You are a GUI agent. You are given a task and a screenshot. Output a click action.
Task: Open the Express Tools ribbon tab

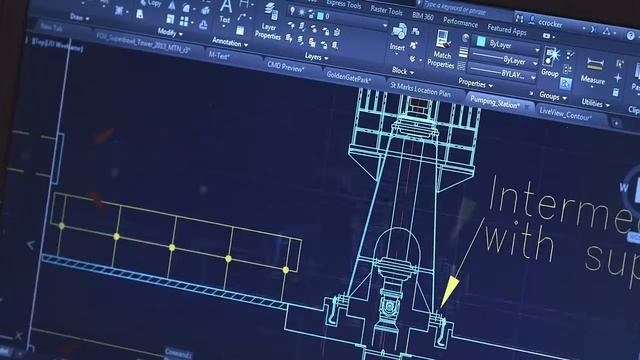tap(344, 4)
